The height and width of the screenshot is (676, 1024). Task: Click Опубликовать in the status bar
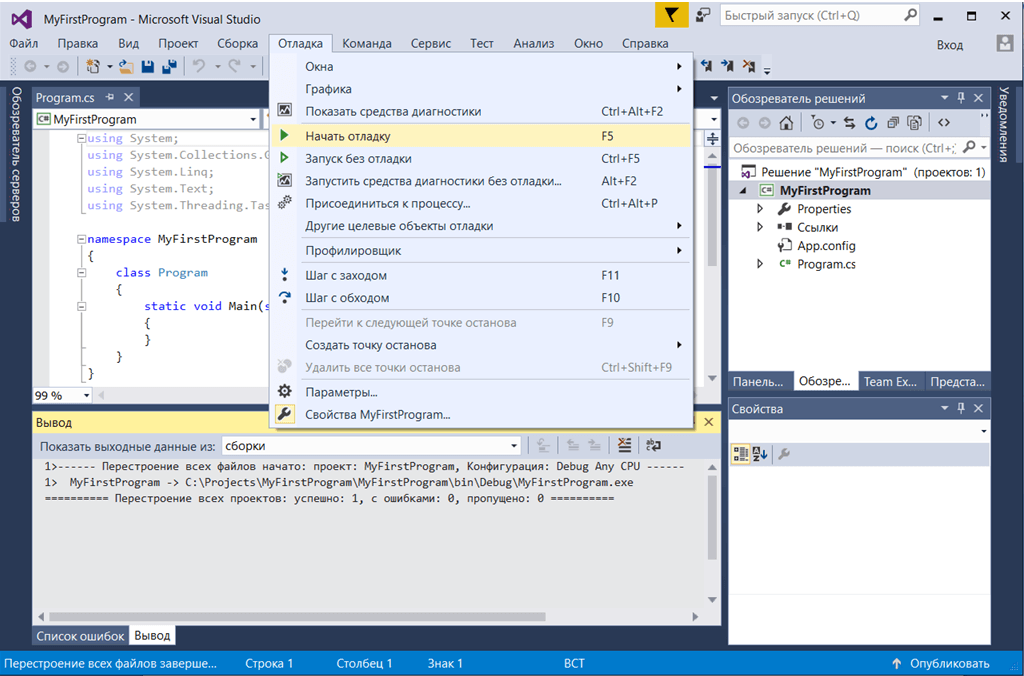pyautogui.click(x=941, y=663)
